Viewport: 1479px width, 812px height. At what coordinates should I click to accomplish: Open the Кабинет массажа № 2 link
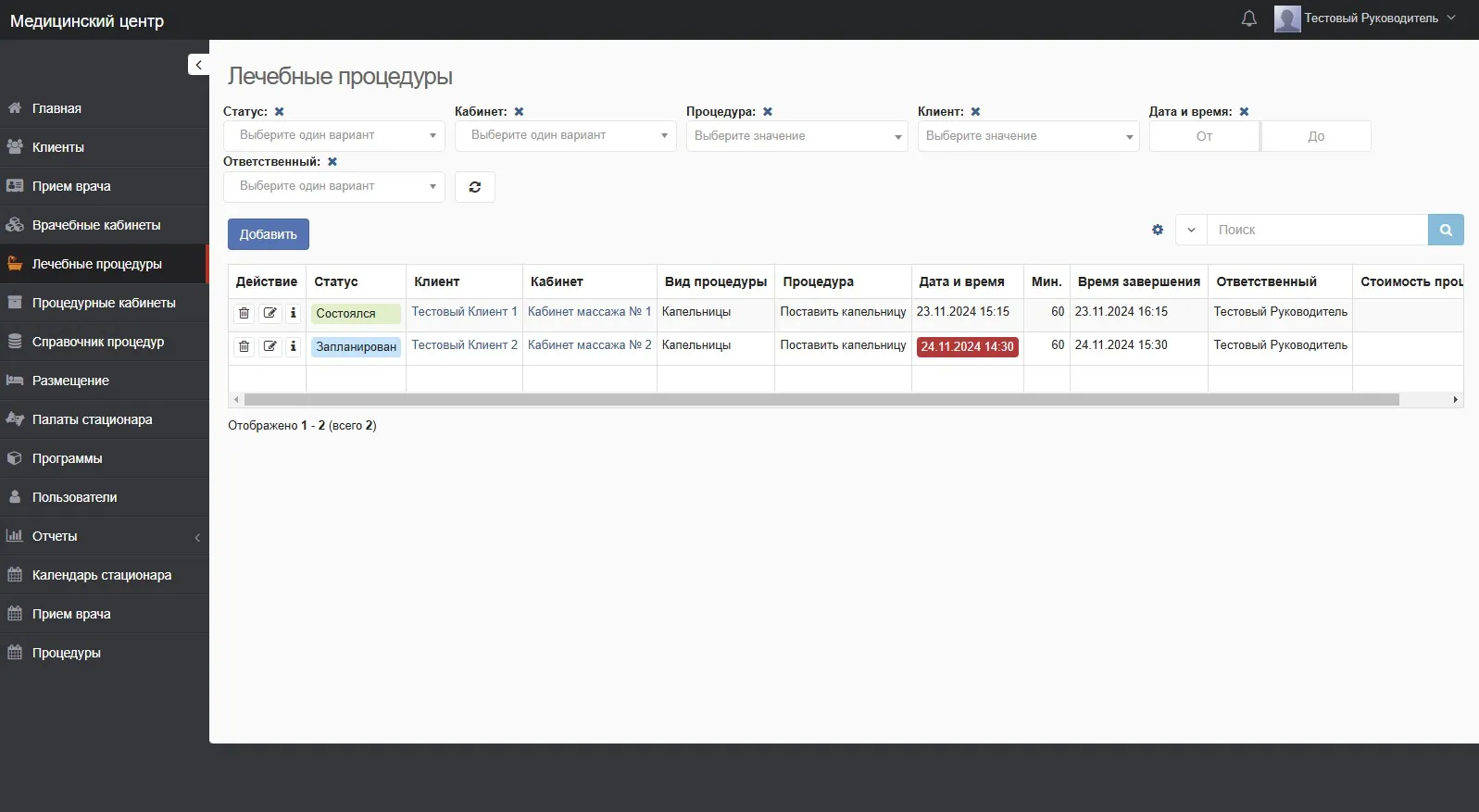point(589,345)
